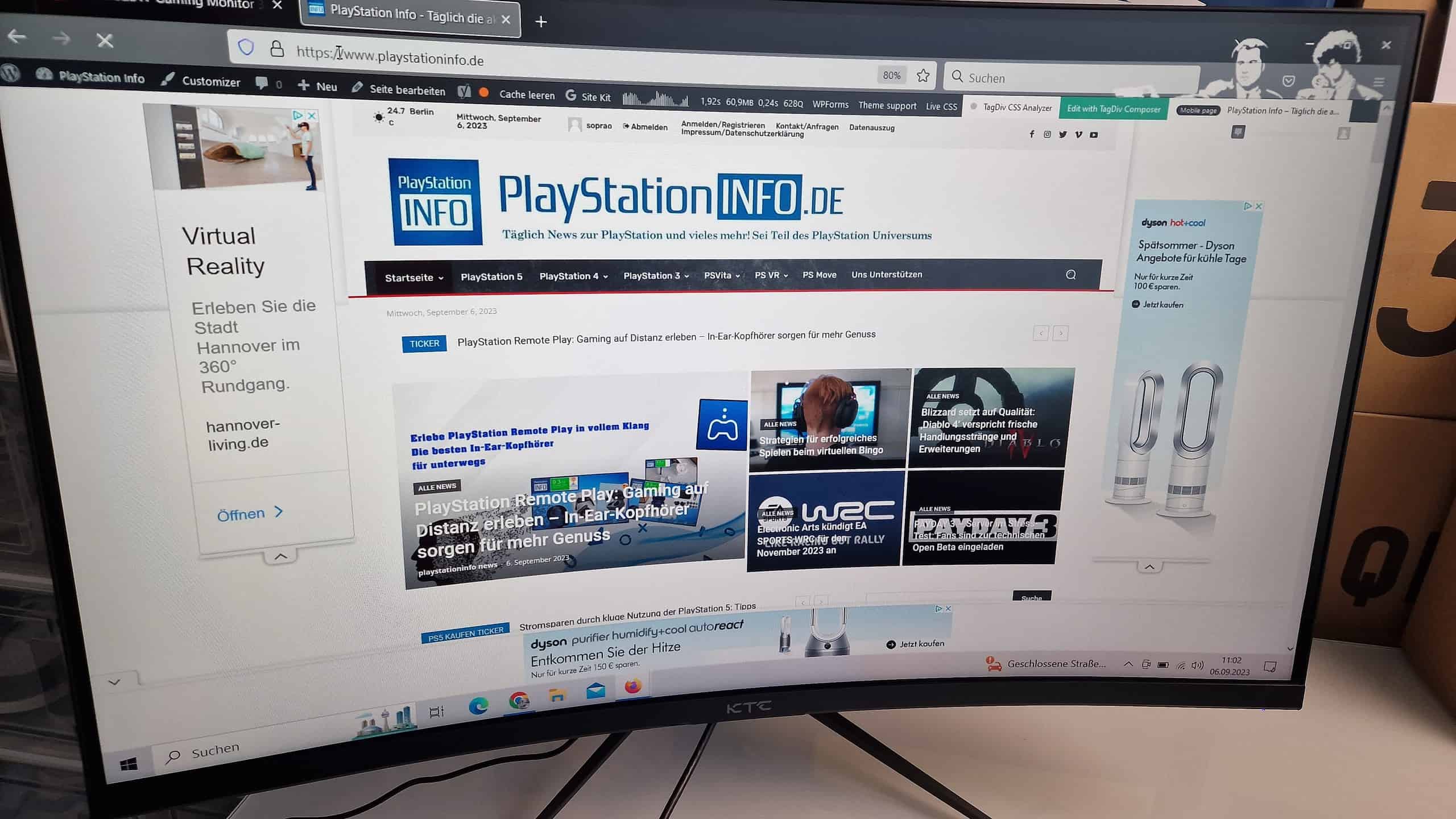This screenshot has width=1456, height=819.
Task: Open Firefox from the Windows taskbar
Action: (x=632, y=686)
